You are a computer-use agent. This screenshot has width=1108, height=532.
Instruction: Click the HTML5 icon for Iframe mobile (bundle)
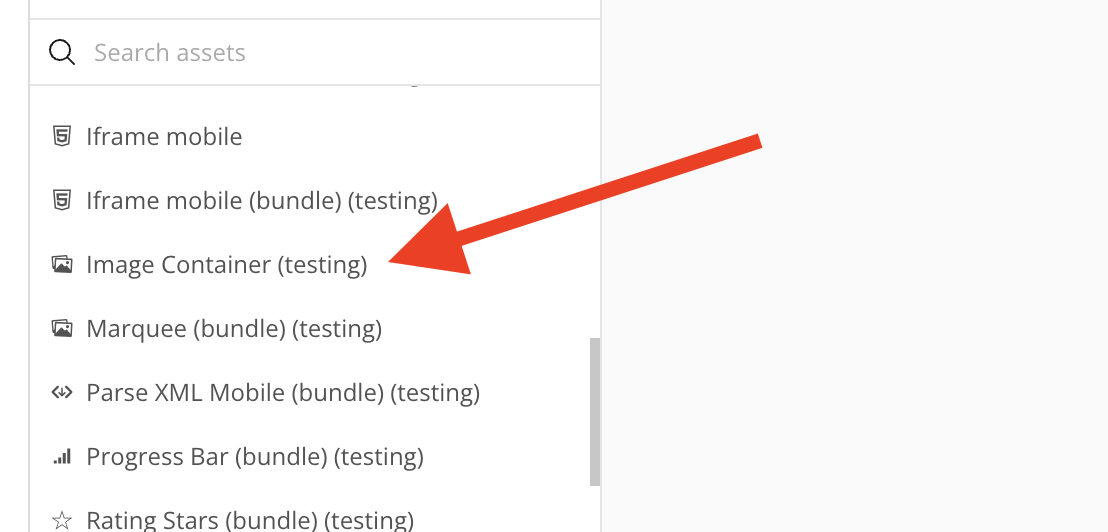[62, 200]
